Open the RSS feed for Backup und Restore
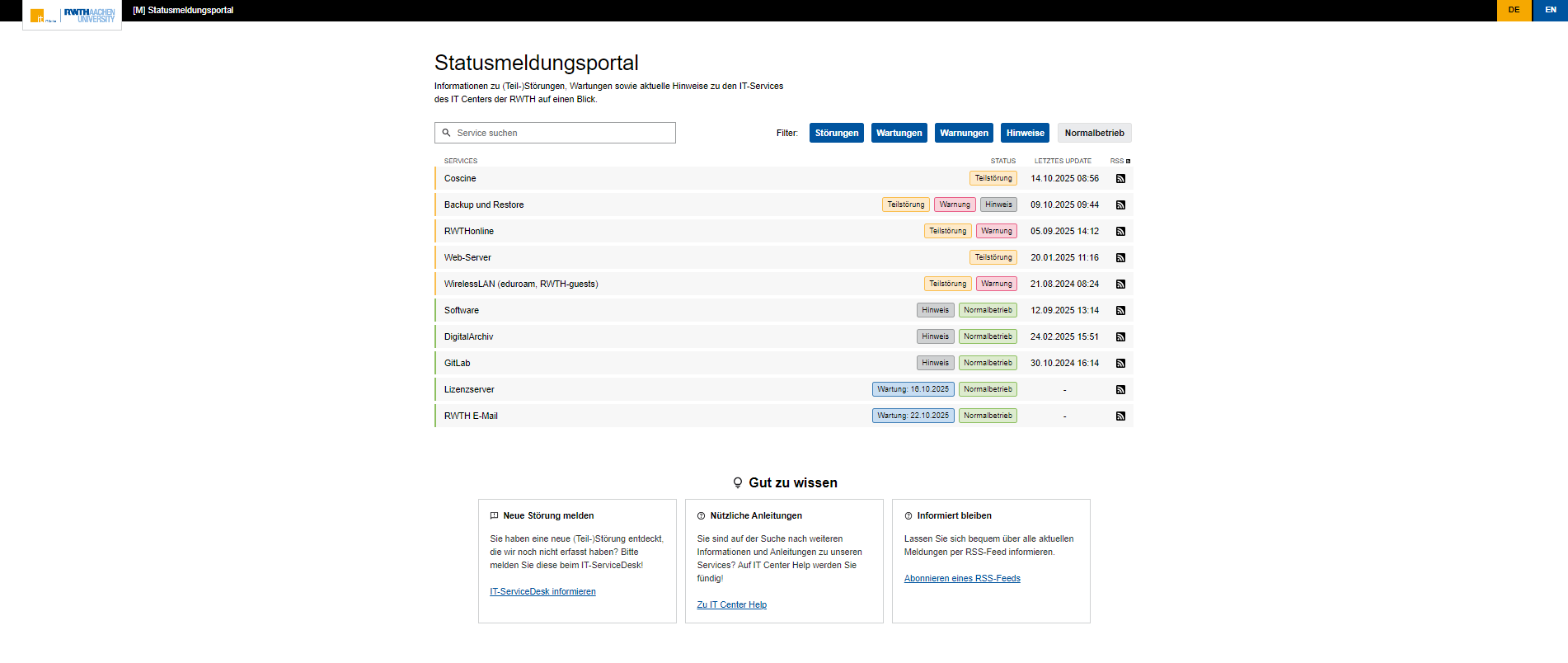Viewport: 1568px width, 663px height. [1120, 205]
